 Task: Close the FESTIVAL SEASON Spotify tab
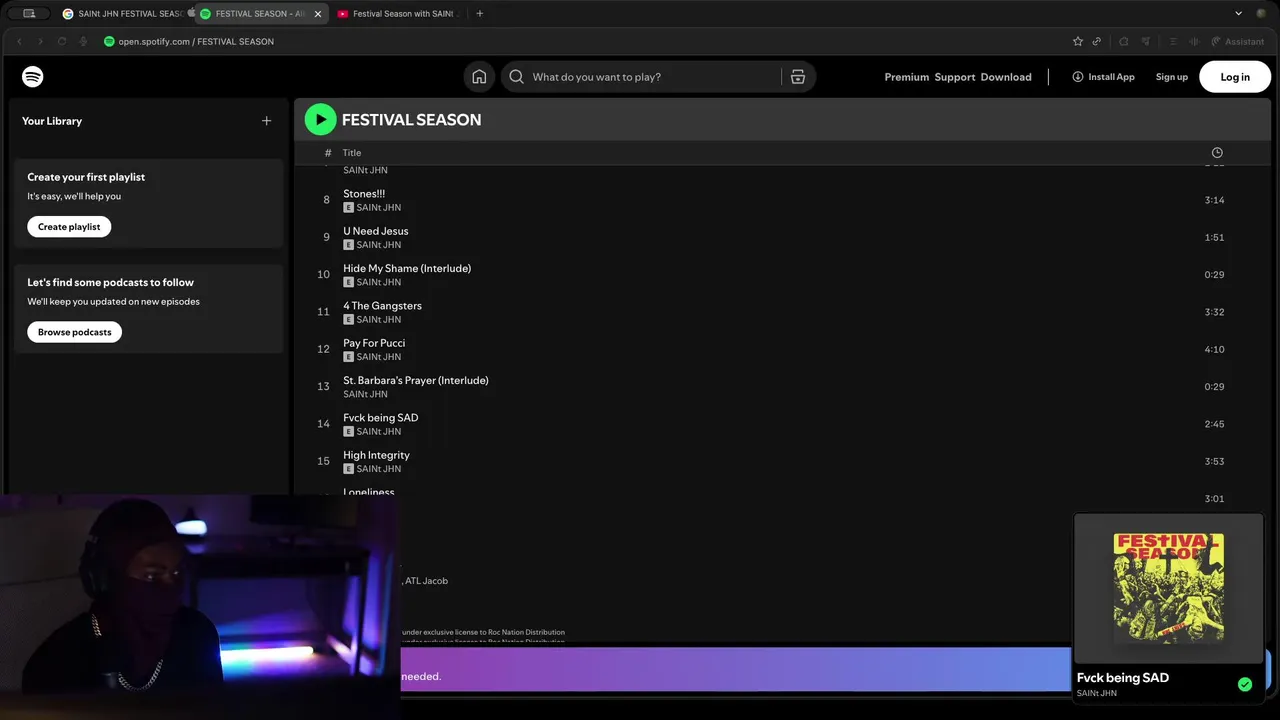(x=318, y=14)
